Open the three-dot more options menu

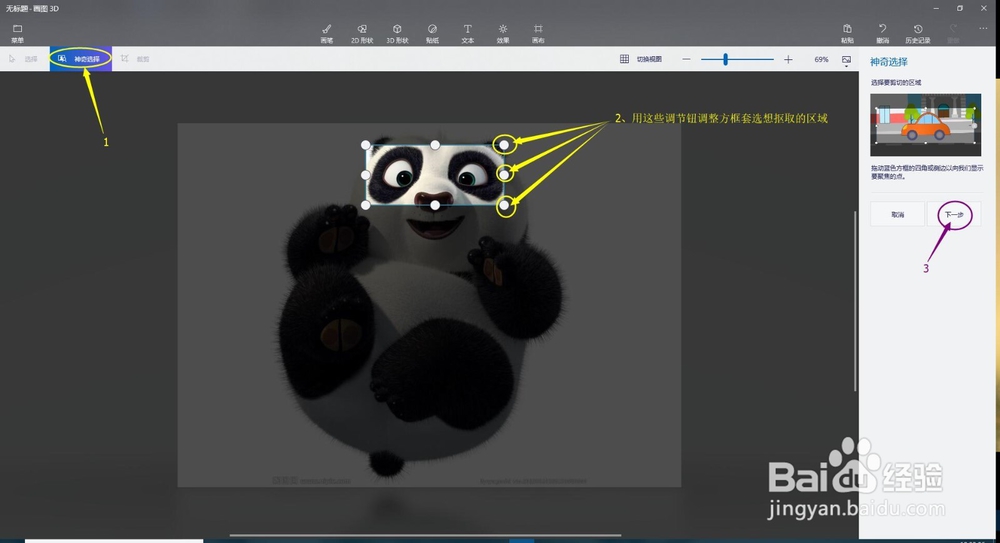click(983, 29)
